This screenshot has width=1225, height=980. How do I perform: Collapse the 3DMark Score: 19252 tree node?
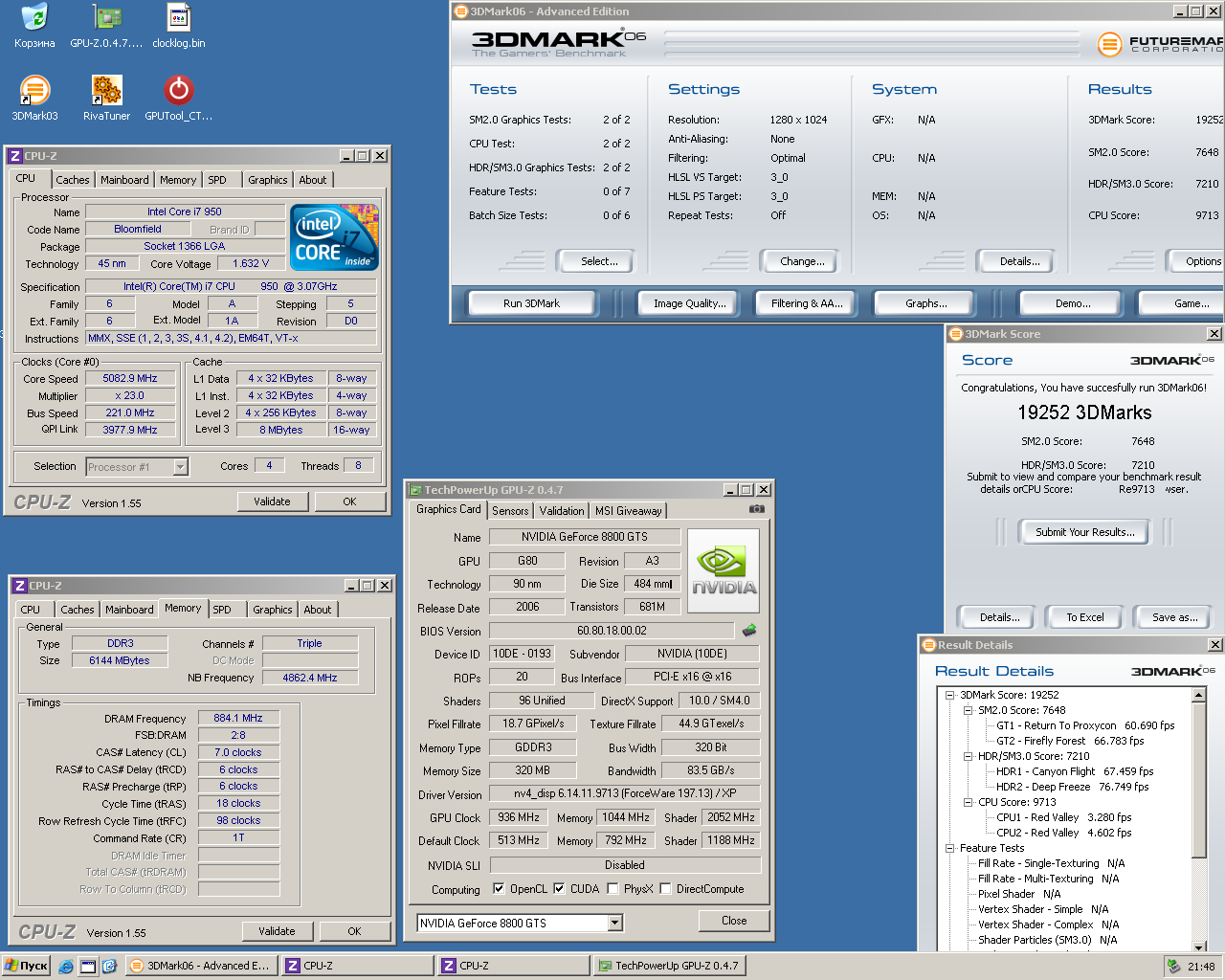949,695
